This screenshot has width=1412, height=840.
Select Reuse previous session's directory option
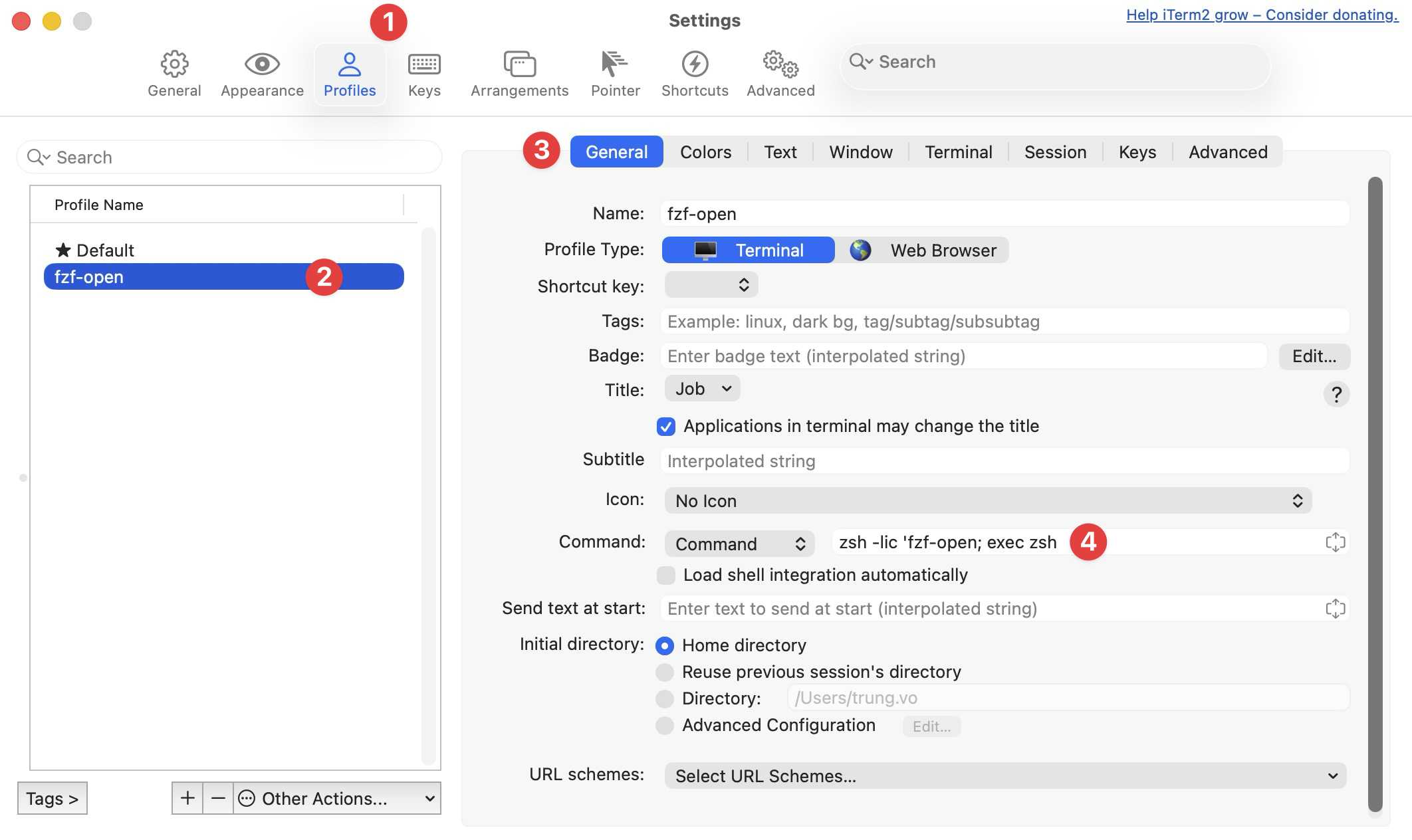pos(665,672)
